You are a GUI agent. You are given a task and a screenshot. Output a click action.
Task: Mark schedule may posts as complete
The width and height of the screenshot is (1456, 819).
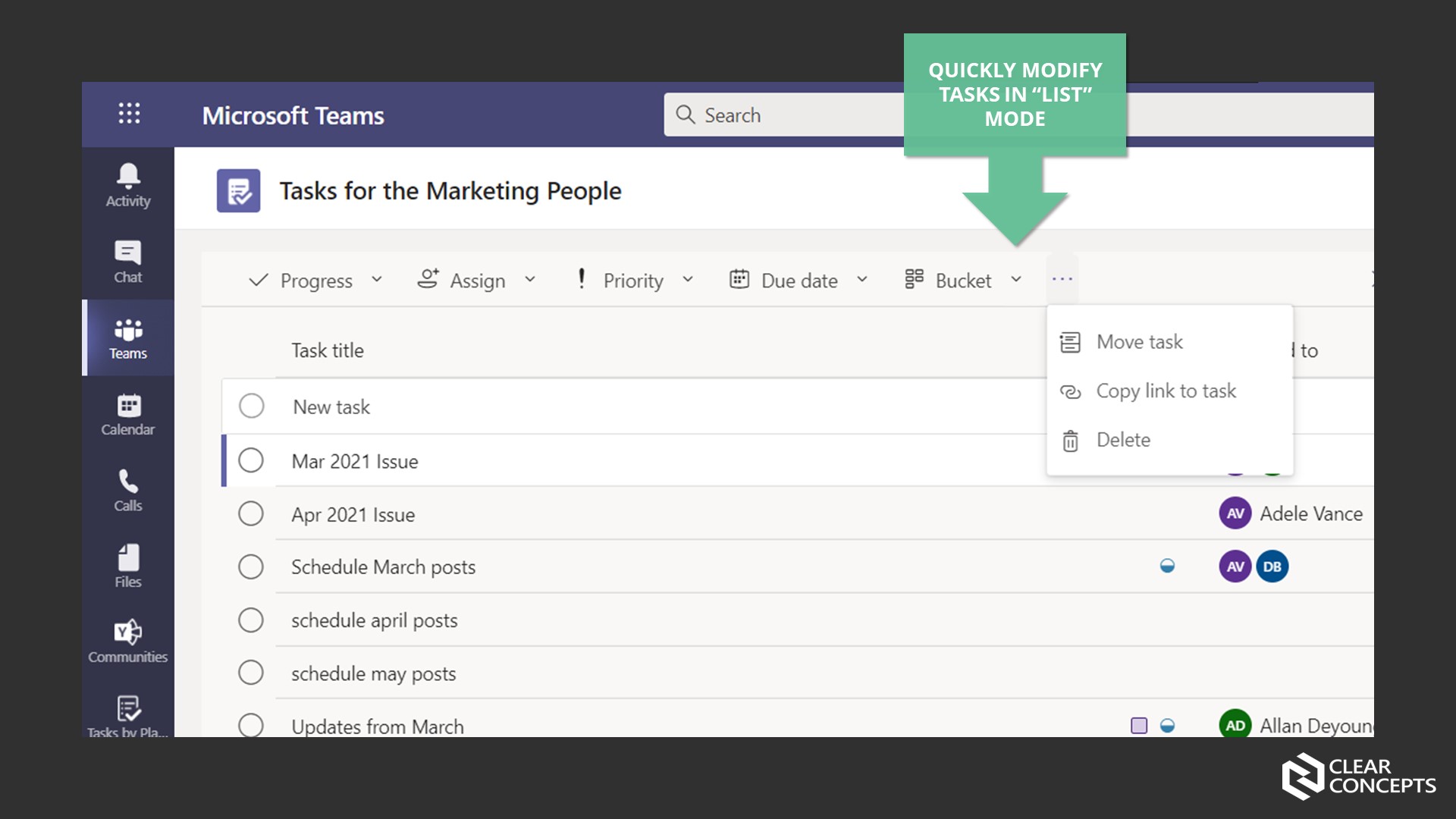(x=251, y=673)
